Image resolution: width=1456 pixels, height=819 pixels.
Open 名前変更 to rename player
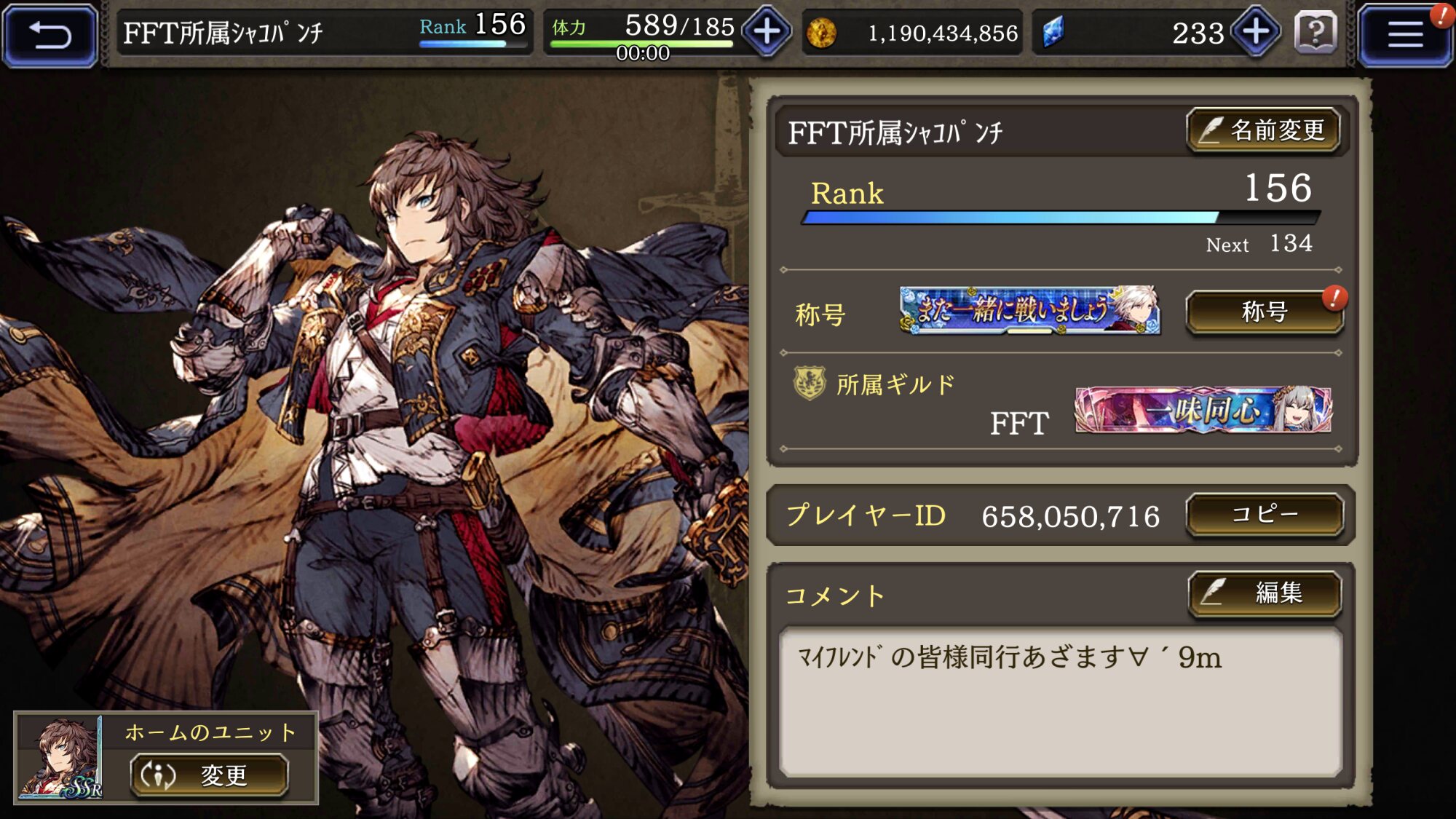(1264, 131)
